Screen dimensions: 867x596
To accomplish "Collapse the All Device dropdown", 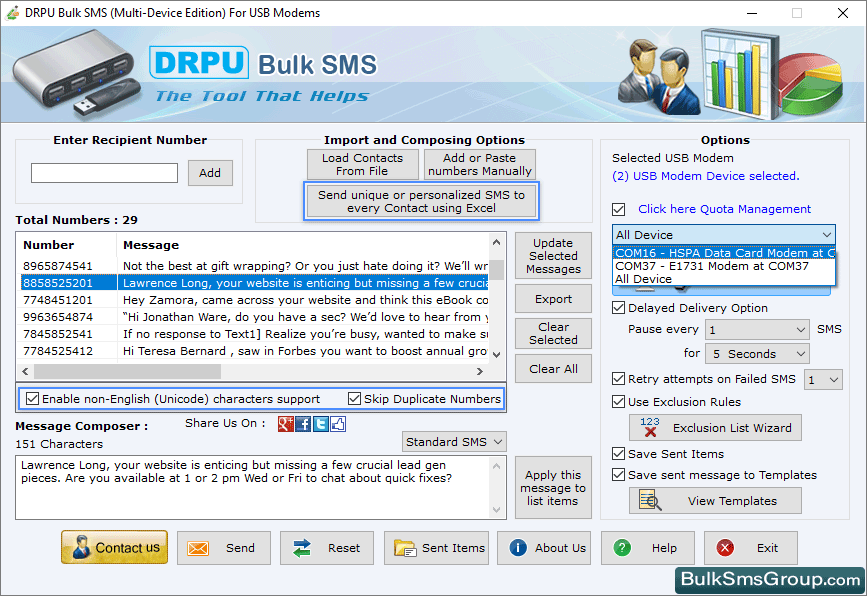I will click(x=826, y=235).
